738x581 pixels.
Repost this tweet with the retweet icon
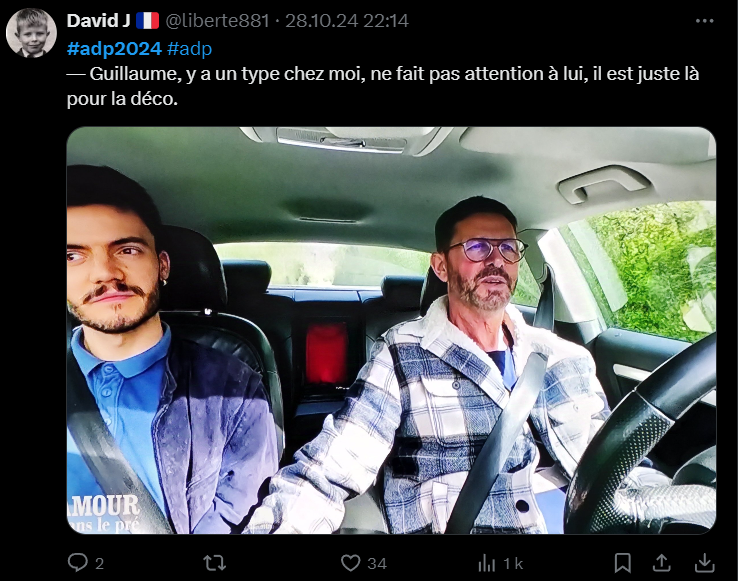215,563
